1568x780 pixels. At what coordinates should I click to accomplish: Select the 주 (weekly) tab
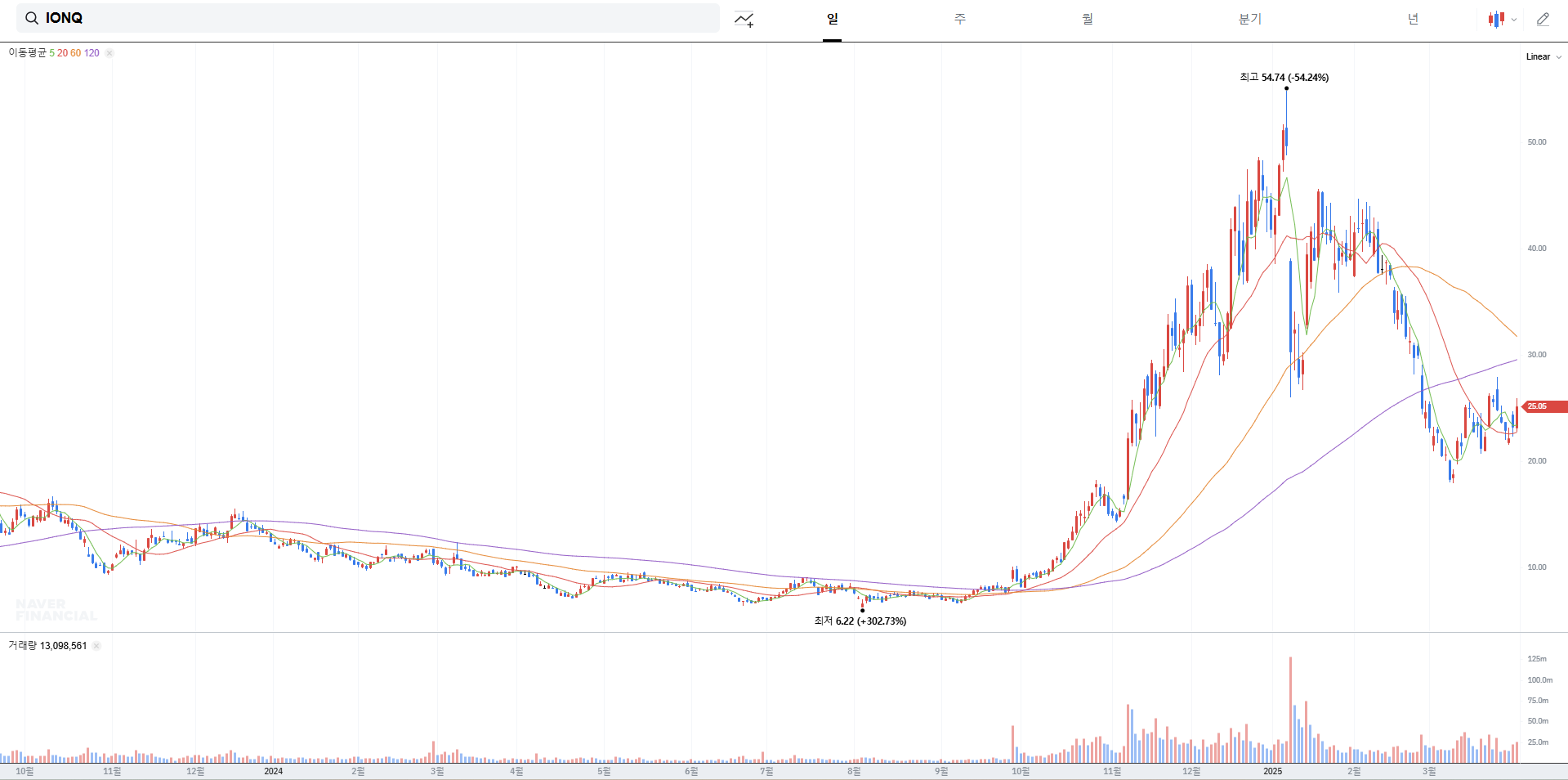tap(960, 19)
